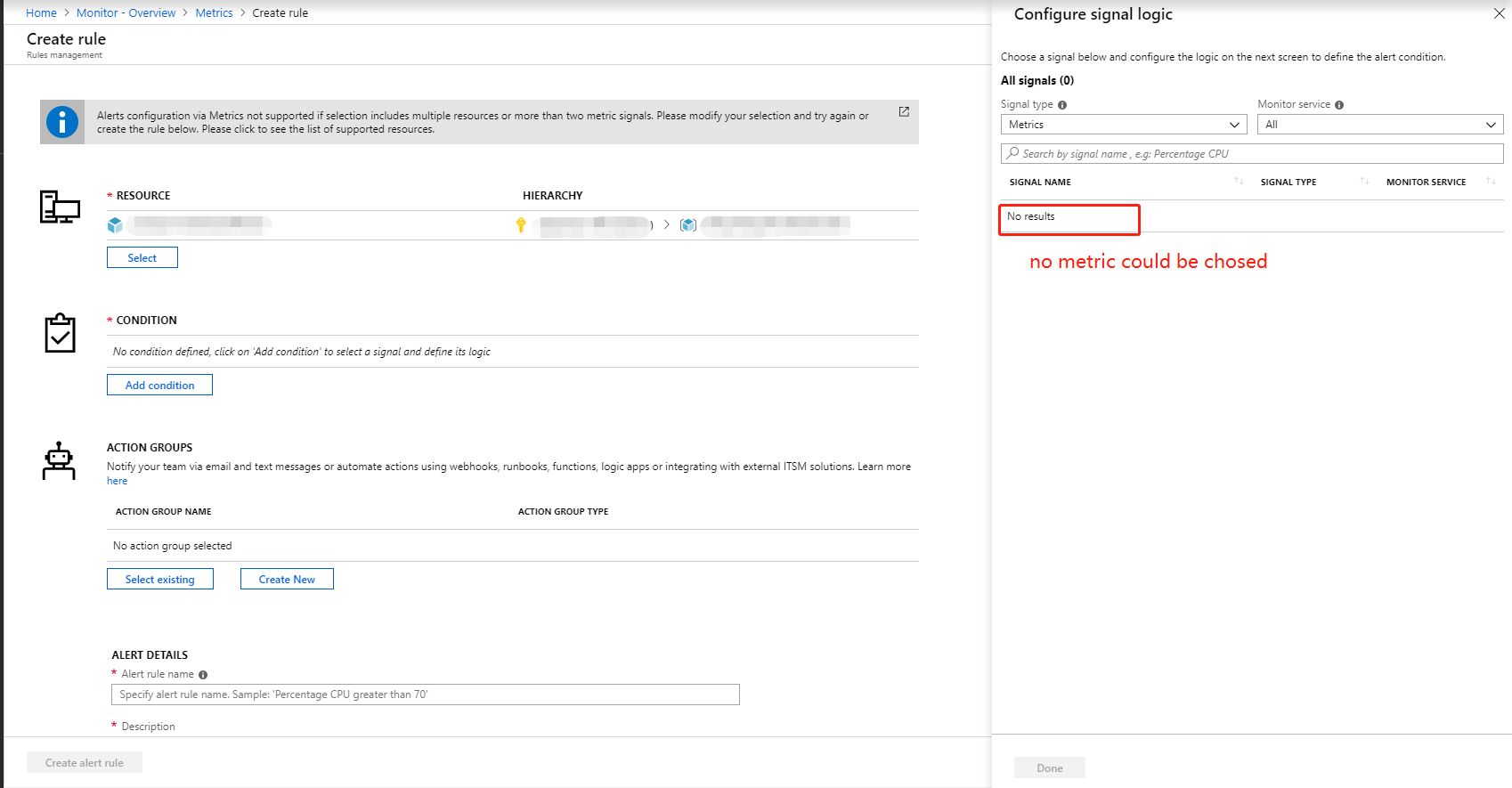Click the 'No results' row text
The image size is (1512, 788).
1031,216
